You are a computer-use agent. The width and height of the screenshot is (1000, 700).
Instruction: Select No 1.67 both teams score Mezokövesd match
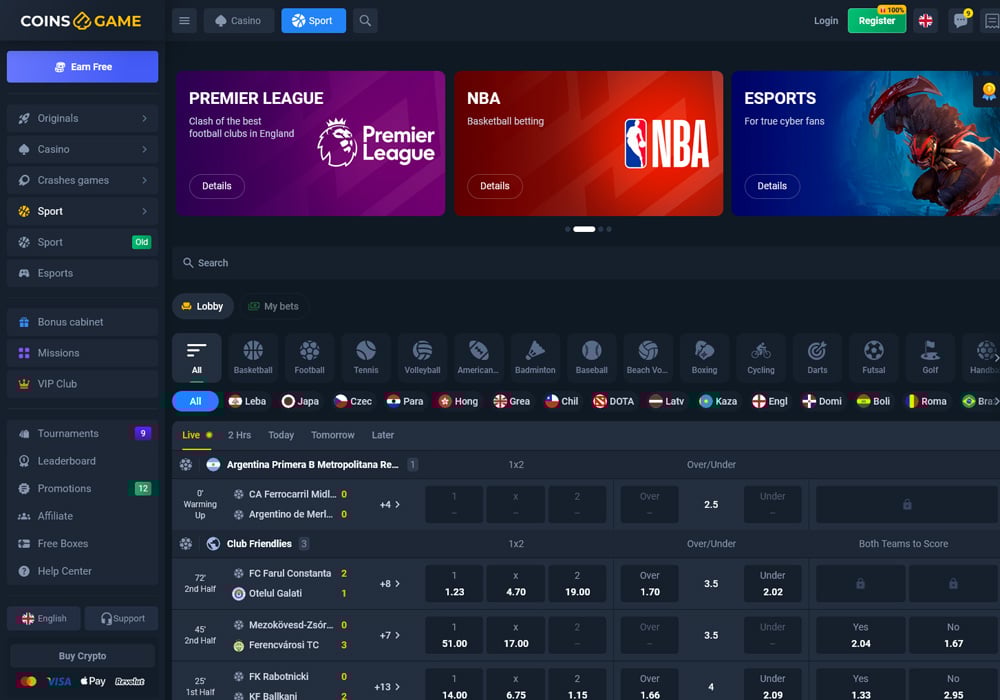(953, 636)
